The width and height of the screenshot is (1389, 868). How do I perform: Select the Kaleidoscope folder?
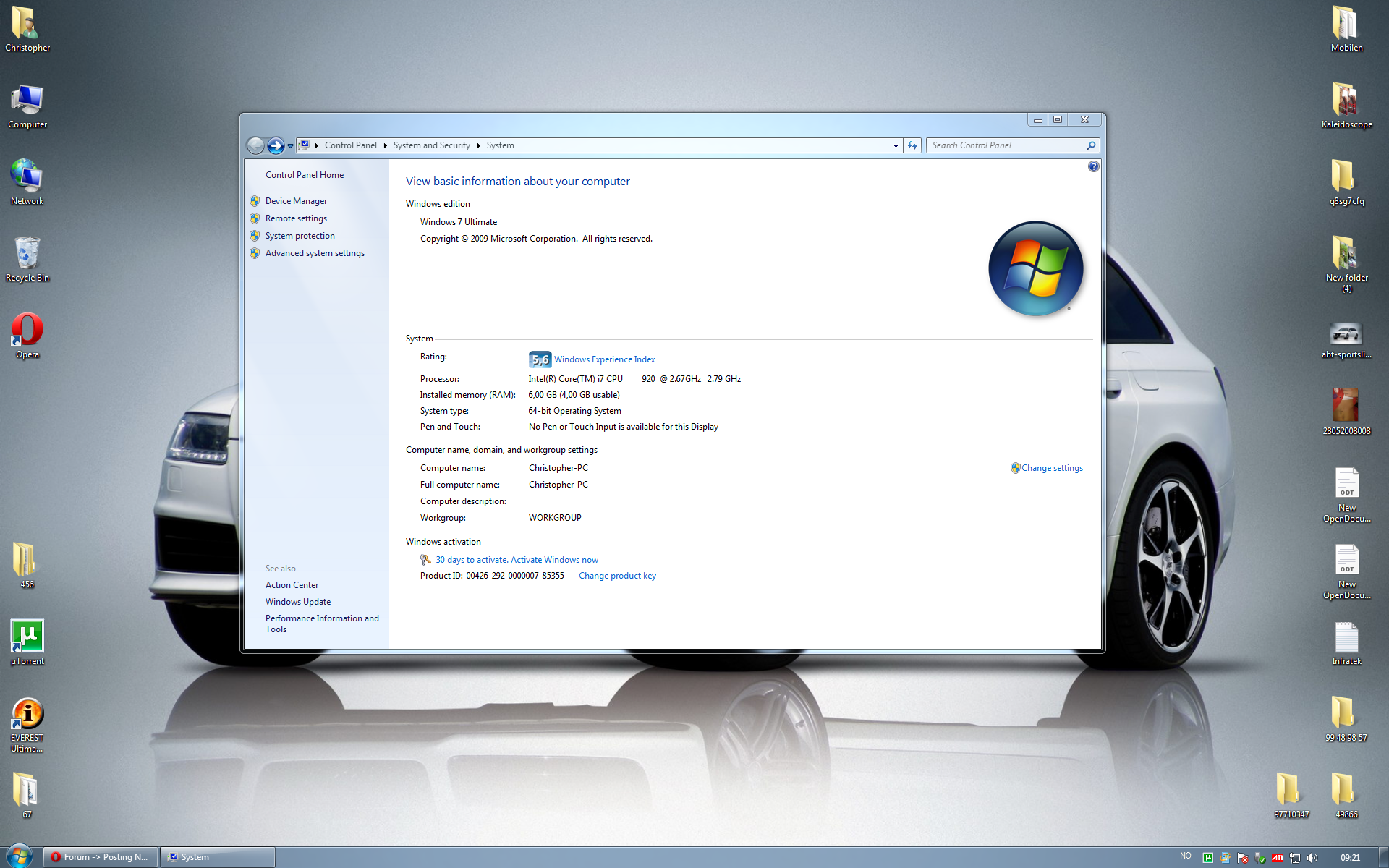[x=1346, y=106]
